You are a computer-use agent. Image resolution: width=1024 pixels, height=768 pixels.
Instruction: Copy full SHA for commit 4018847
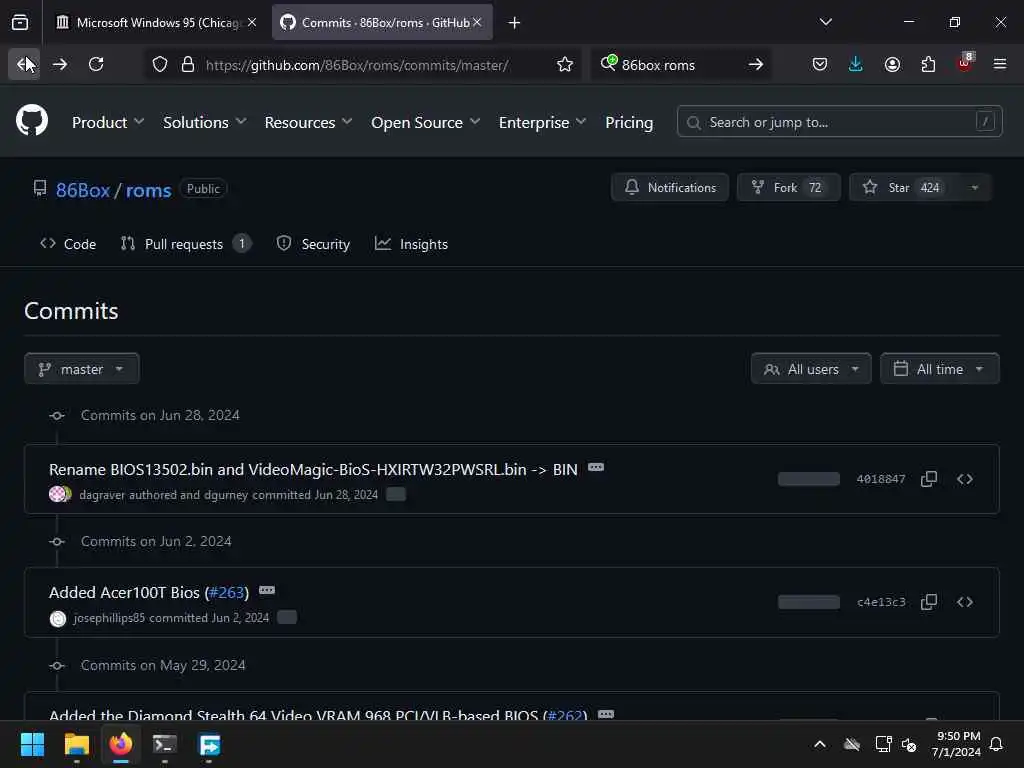[929, 479]
